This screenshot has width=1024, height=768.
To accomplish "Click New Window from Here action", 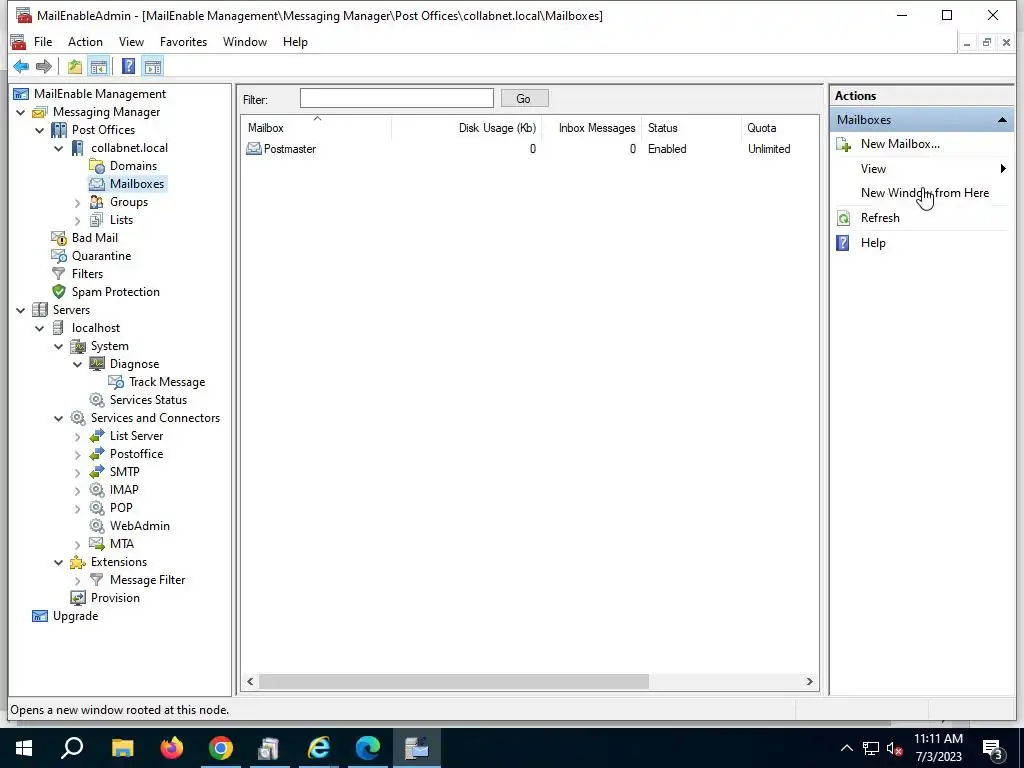I will (x=925, y=193).
